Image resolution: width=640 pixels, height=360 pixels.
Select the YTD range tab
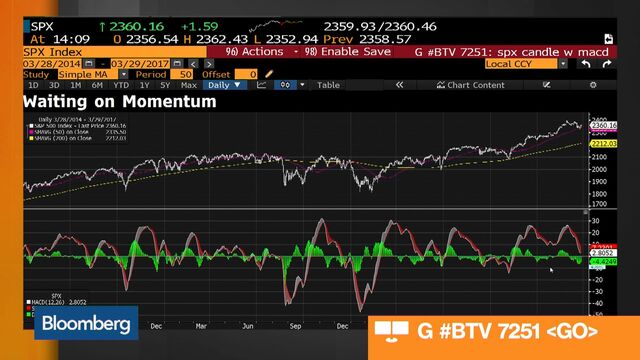point(121,85)
